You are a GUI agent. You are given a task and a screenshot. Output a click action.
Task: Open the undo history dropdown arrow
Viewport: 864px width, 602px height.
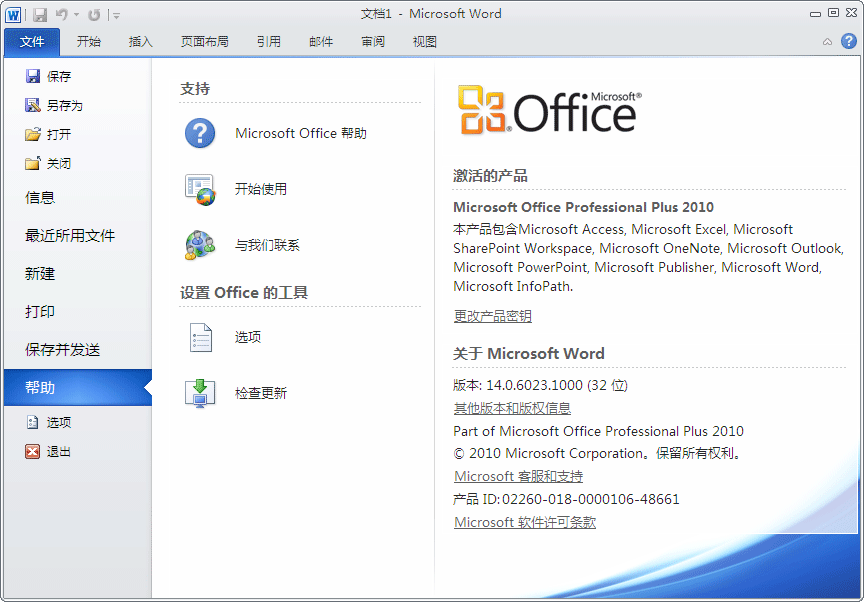pos(76,15)
